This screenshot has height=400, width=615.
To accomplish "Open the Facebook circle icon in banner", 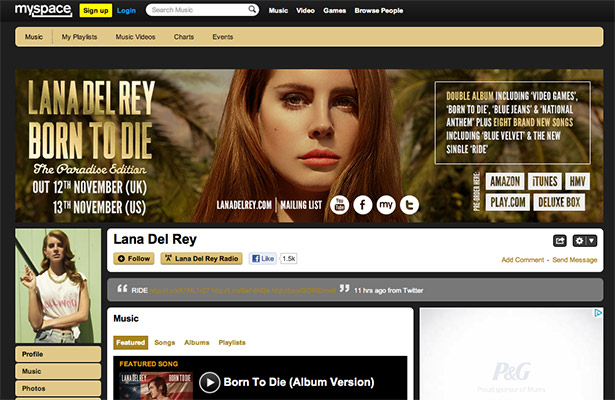I will 363,205.
